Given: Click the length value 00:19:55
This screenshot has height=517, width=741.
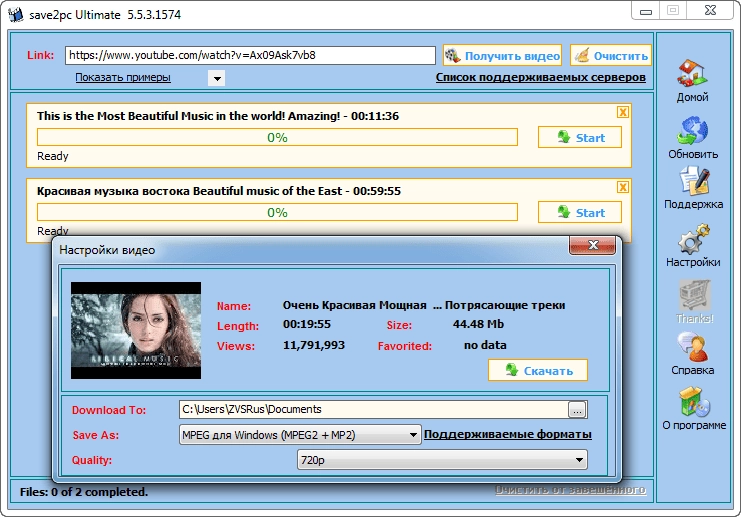Looking at the screenshot, I should 307,324.
